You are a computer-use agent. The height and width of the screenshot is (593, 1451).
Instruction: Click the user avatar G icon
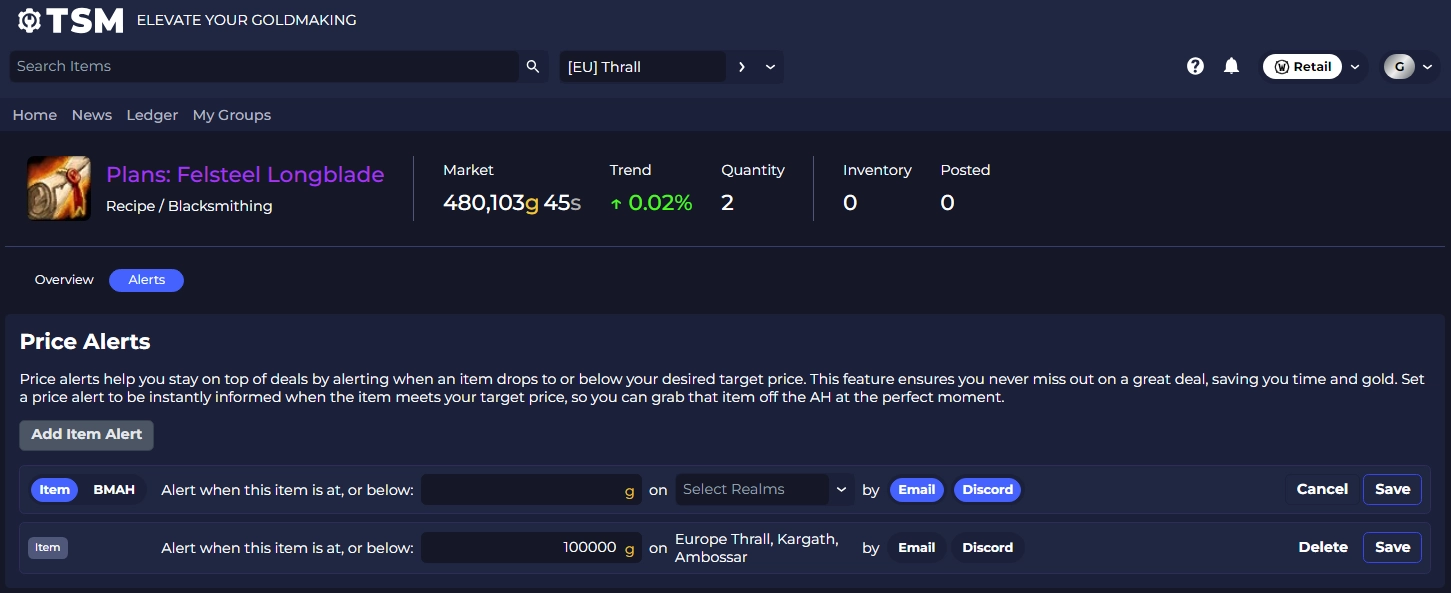(1399, 67)
